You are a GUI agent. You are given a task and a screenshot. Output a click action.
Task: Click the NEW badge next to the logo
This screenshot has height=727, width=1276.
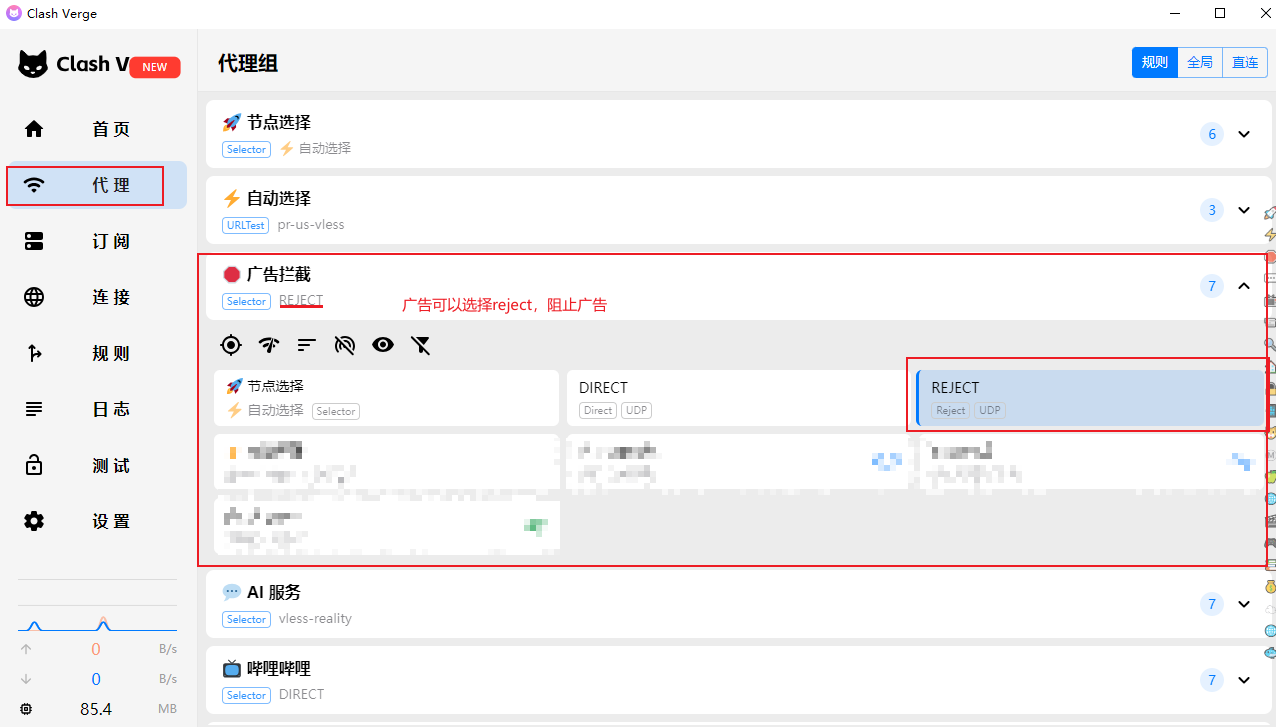[x=155, y=67]
